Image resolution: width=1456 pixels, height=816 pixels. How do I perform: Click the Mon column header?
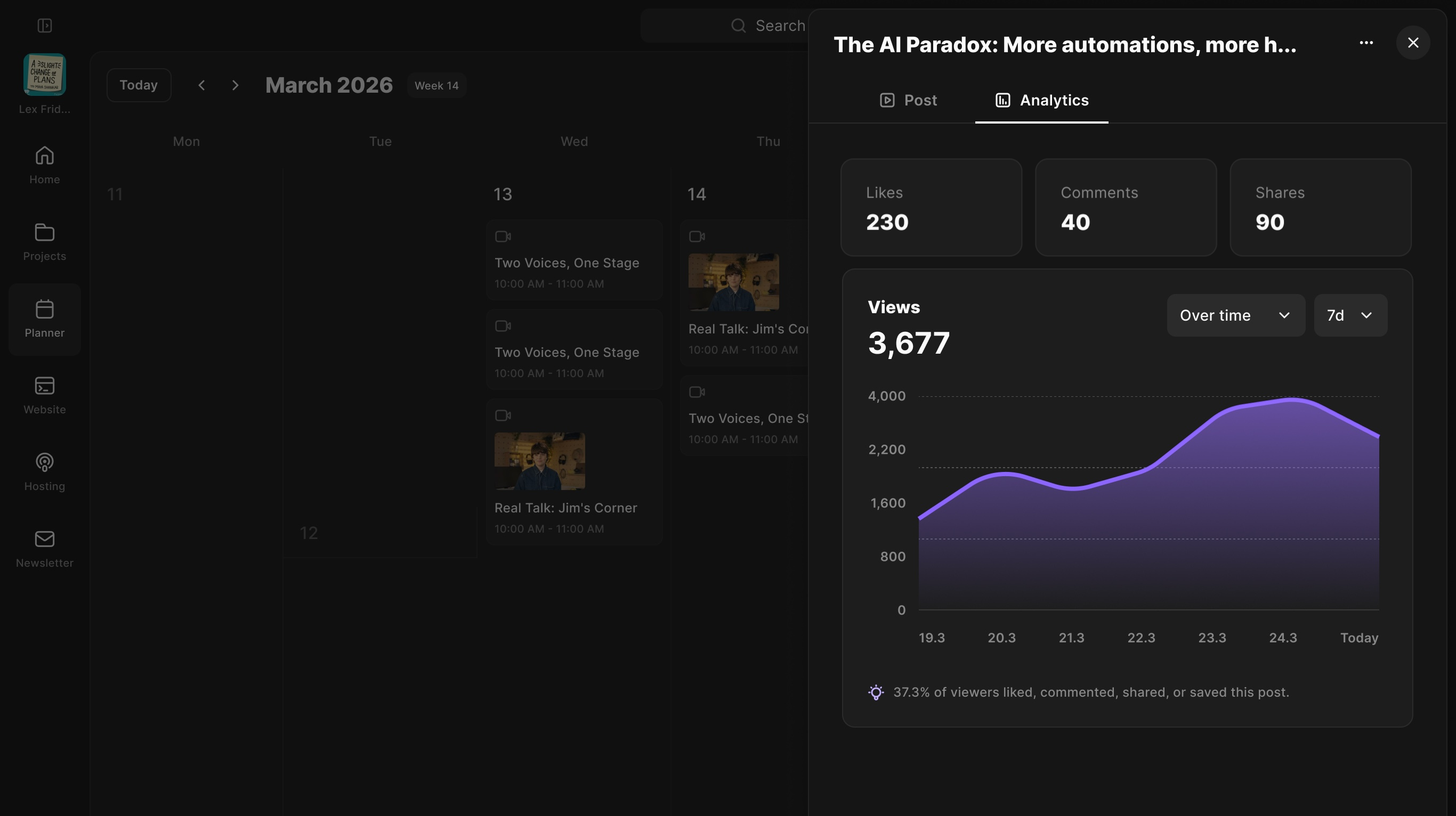(x=186, y=141)
